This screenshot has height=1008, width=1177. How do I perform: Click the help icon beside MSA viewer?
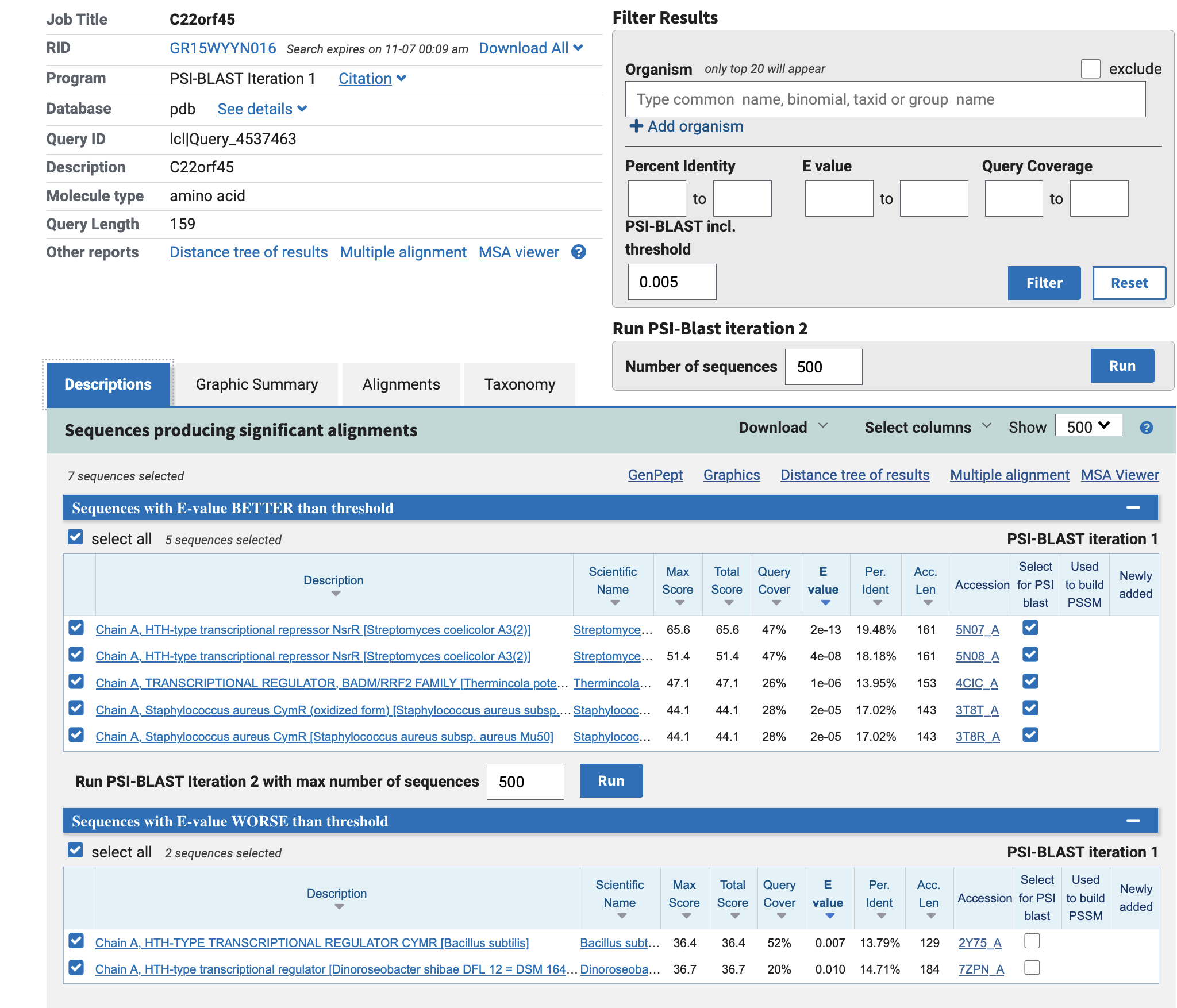click(579, 252)
